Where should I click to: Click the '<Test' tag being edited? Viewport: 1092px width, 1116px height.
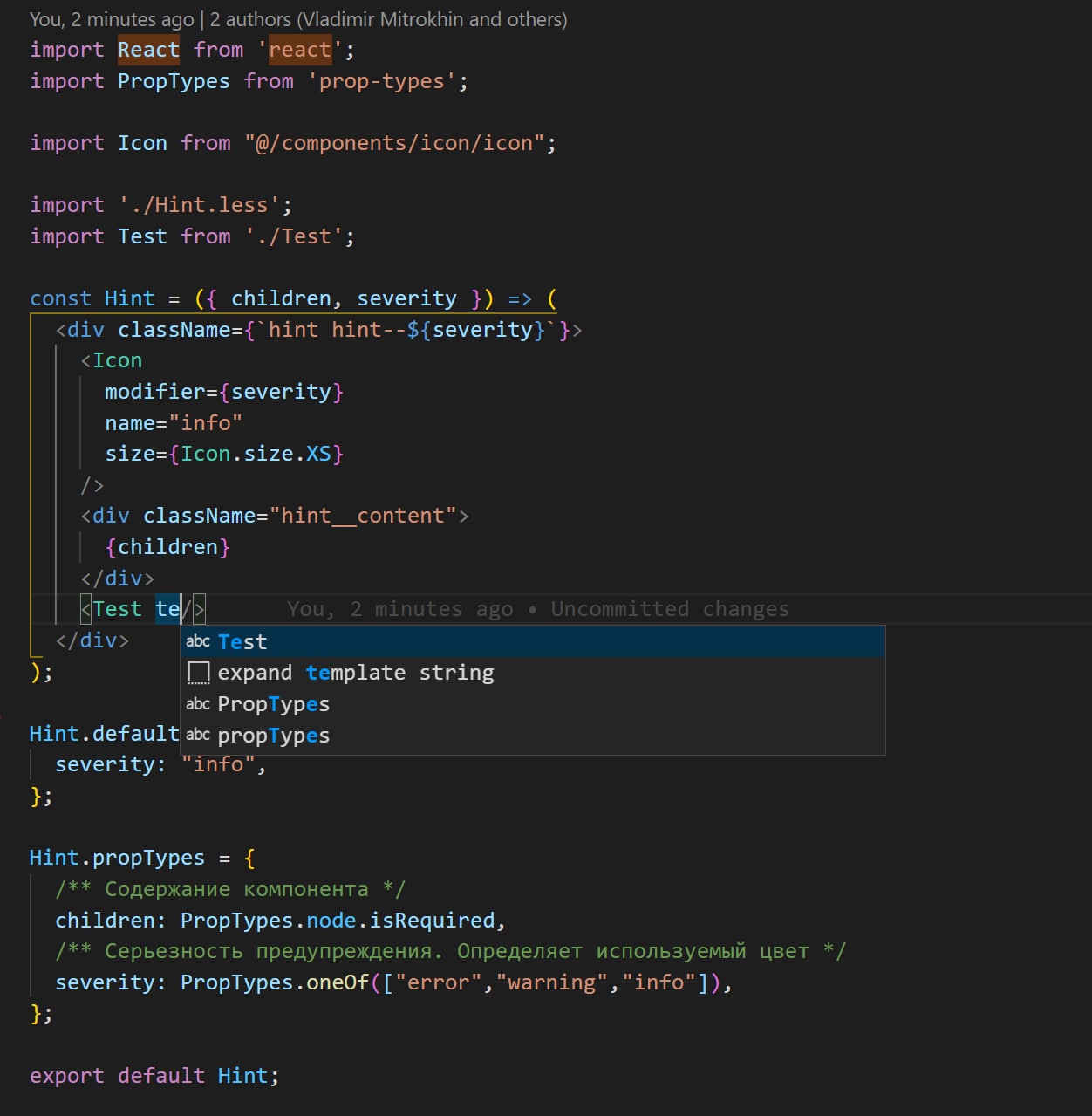(x=111, y=609)
